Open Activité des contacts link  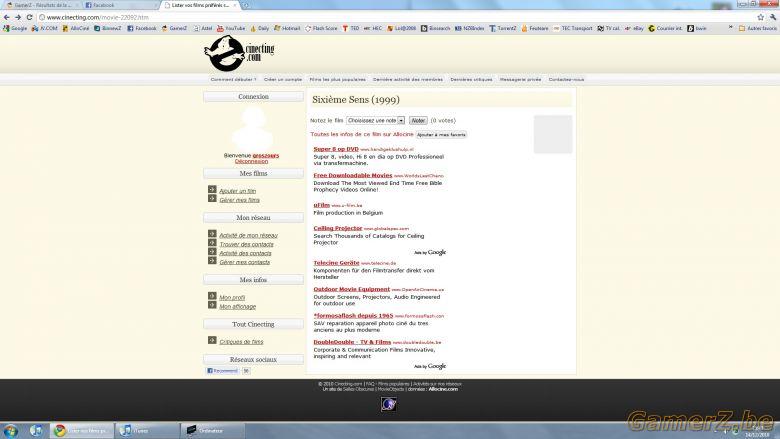[245, 253]
